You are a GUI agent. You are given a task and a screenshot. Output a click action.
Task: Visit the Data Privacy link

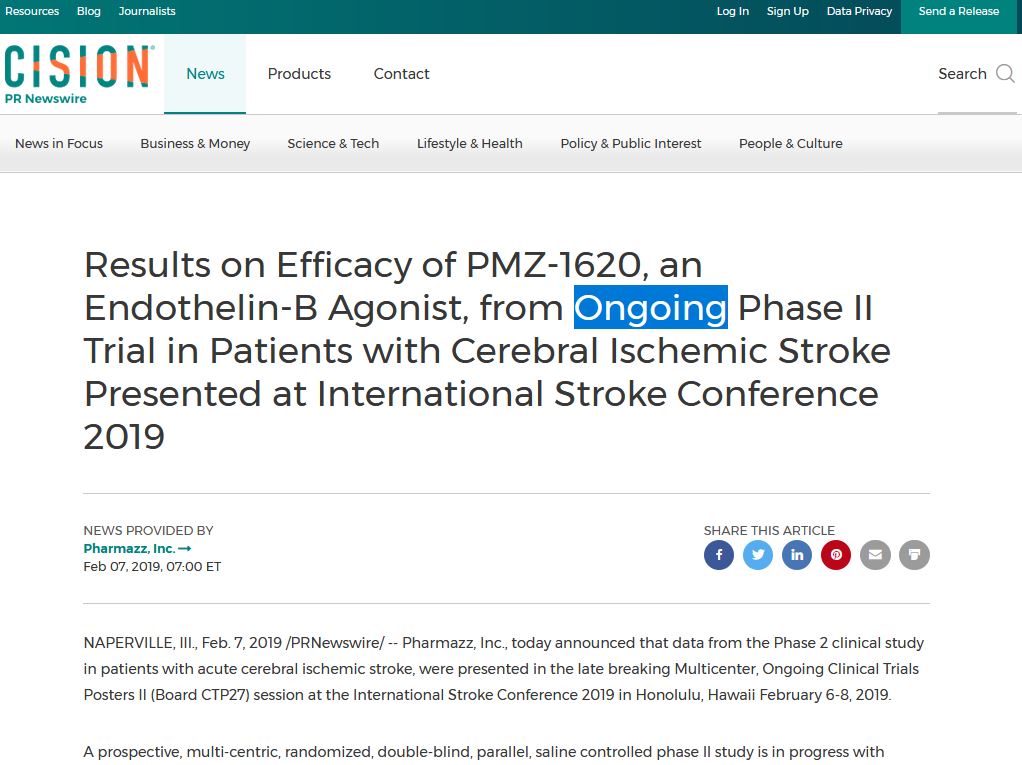[859, 11]
